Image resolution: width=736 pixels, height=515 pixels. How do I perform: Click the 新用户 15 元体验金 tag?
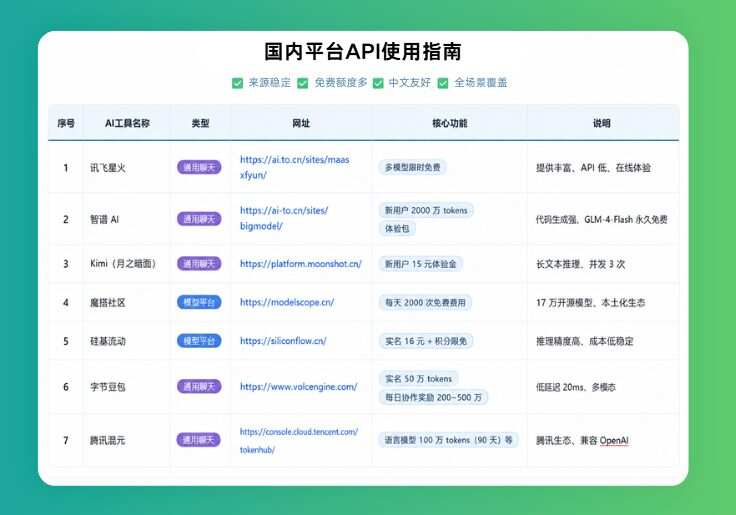pyautogui.click(x=421, y=264)
